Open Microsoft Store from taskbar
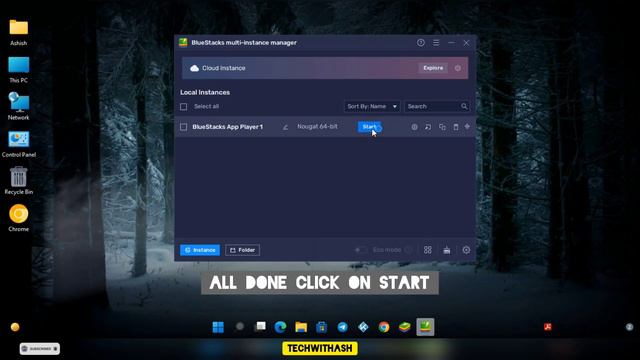The width and height of the screenshot is (640, 360). pyautogui.click(x=322, y=327)
